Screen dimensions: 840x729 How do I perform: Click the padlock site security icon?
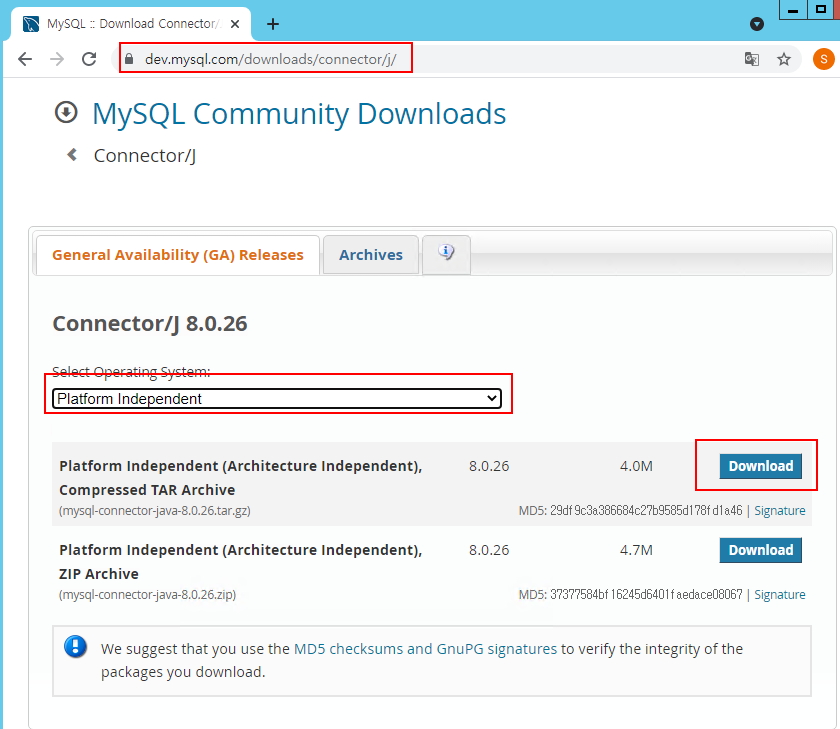[x=127, y=59]
